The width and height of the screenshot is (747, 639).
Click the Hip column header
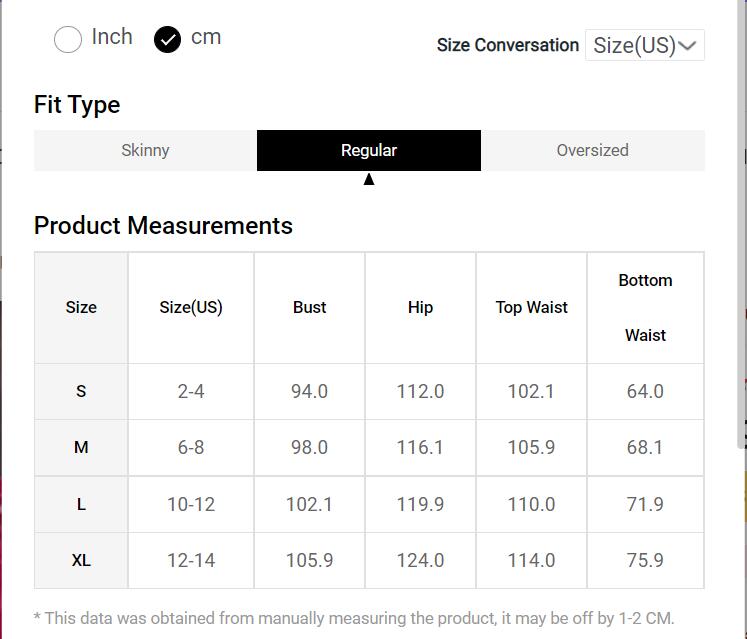(x=420, y=307)
